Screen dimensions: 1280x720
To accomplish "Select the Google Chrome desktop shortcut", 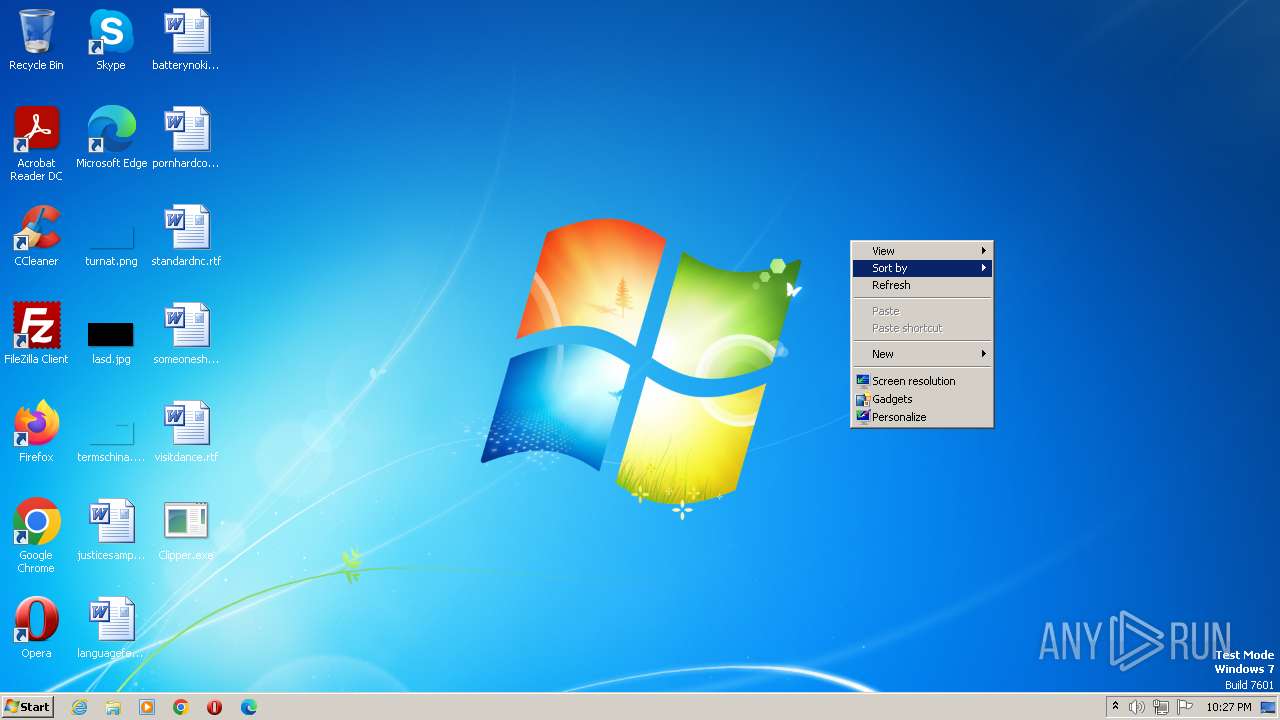I will pyautogui.click(x=36, y=536).
